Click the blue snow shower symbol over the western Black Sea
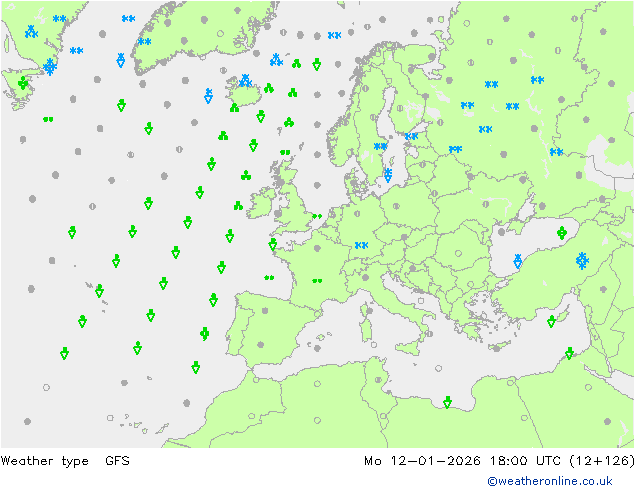The image size is (634, 490). (x=518, y=261)
